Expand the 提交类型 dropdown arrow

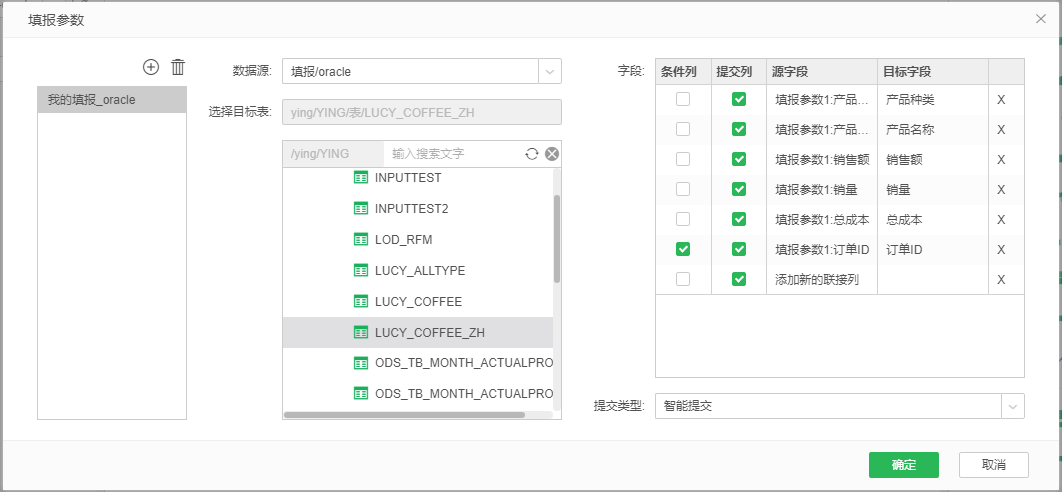tap(1012, 406)
